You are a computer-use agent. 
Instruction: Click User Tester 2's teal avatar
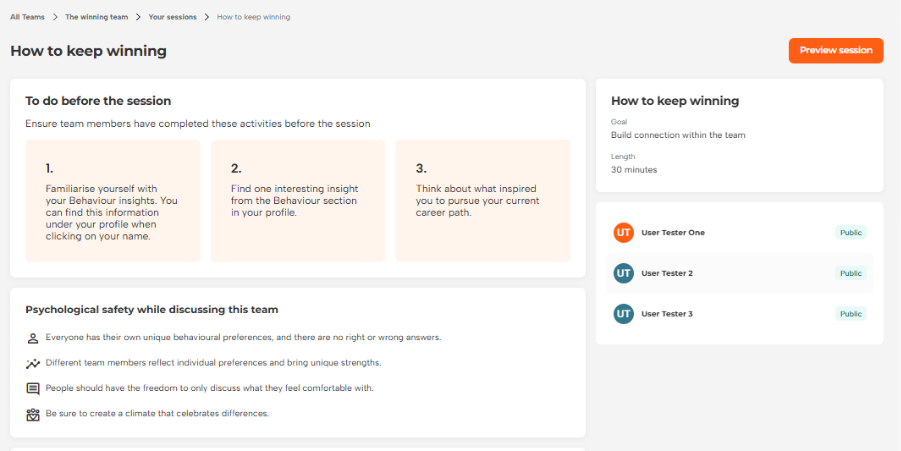click(x=624, y=273)
